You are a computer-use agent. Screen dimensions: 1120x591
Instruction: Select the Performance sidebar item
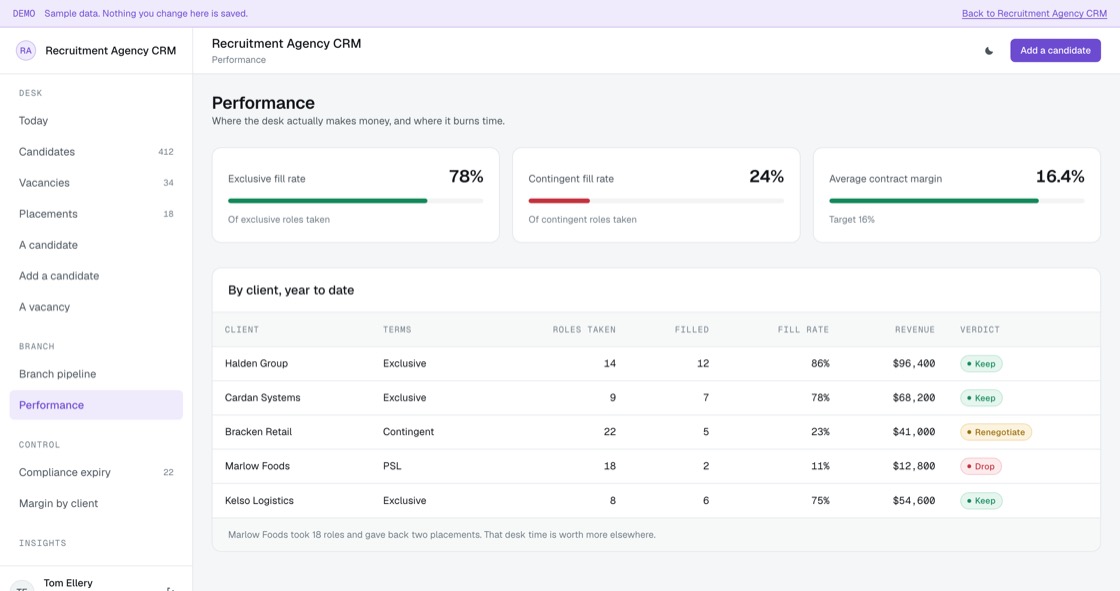click(96, 405)
